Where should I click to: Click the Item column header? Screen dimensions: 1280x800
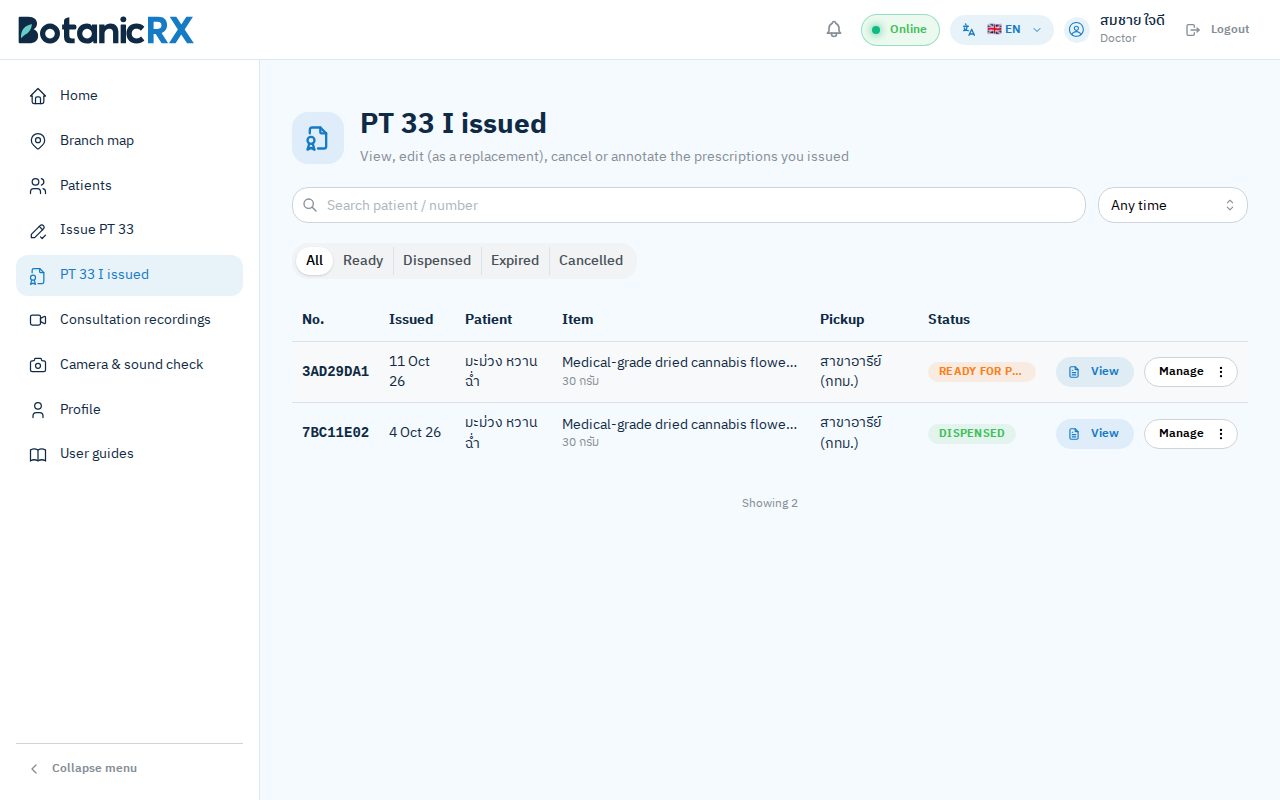pyautogui.click(x=578, y=320)
